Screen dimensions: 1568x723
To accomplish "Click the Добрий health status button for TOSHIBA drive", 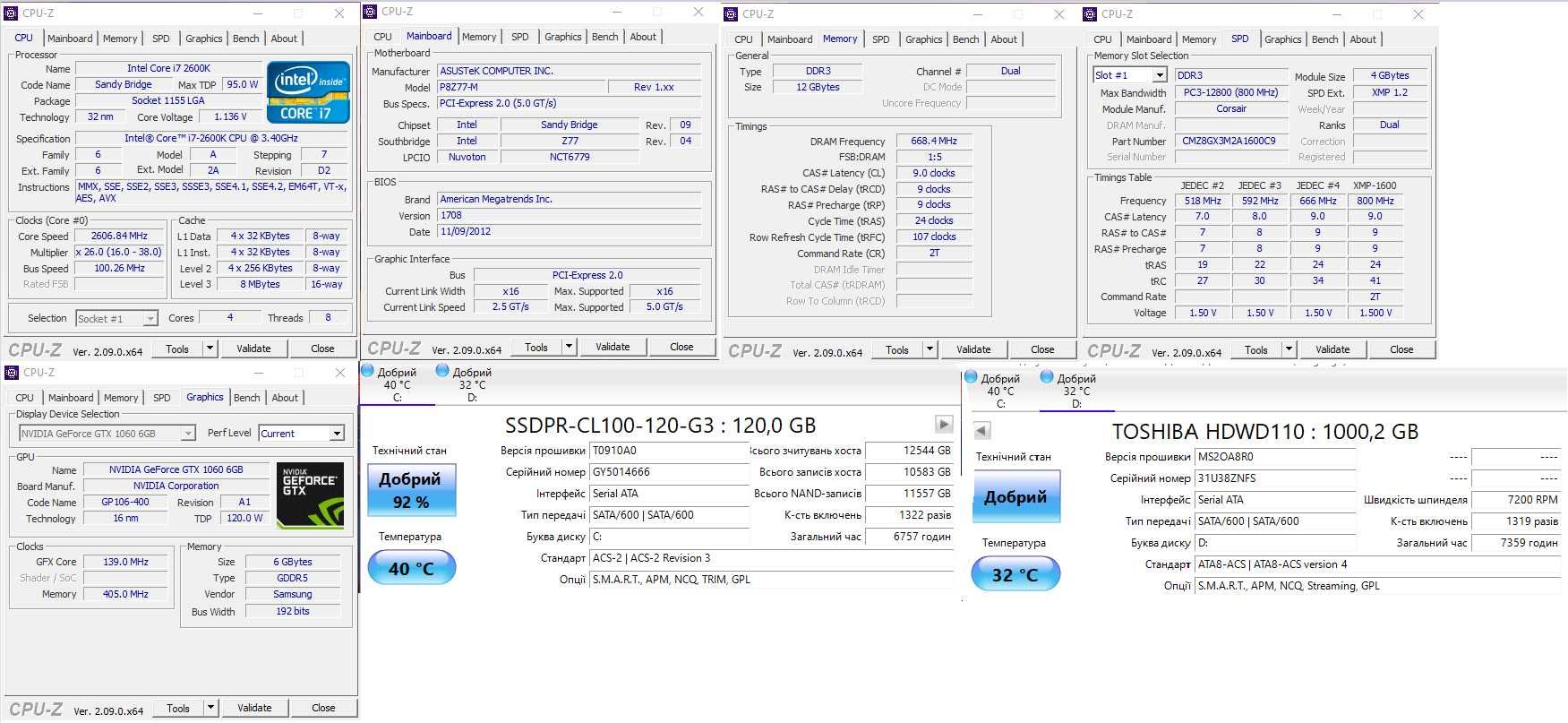I will (x=1015, y=496).
